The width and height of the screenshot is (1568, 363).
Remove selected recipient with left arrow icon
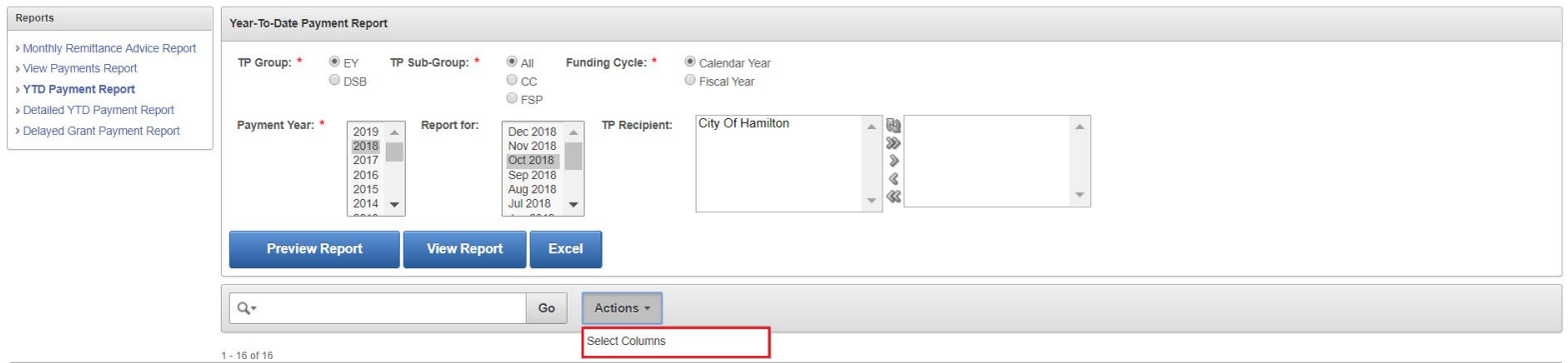coord(893,179)
